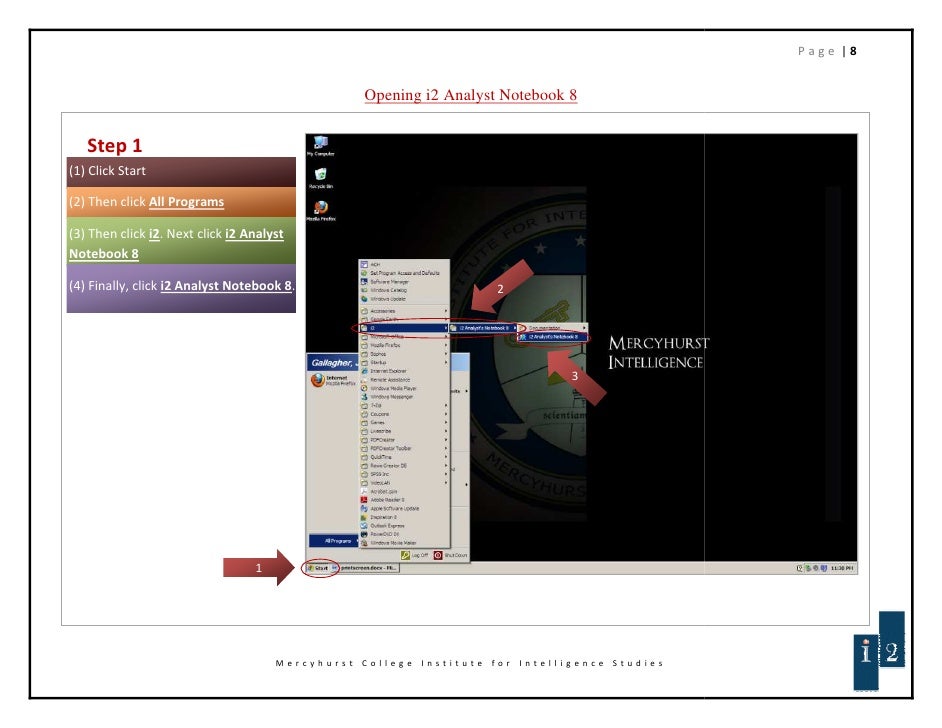Click the Log Off key icon

pos(406,555)
